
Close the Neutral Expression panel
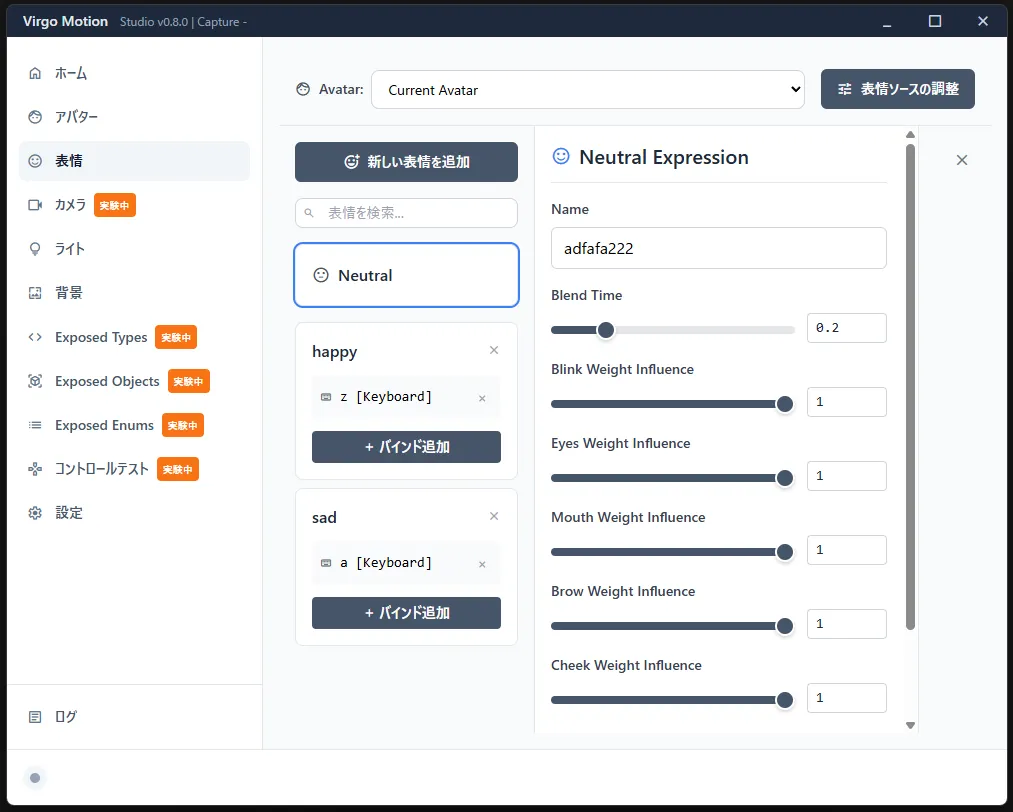(961, 160)
